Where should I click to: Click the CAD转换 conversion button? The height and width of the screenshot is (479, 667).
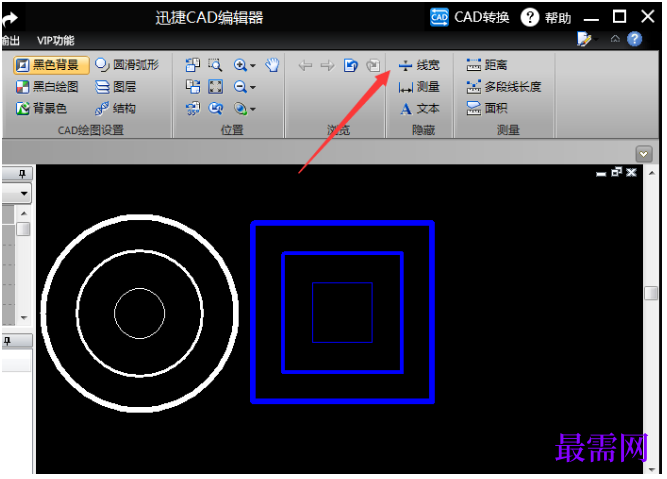470,17
